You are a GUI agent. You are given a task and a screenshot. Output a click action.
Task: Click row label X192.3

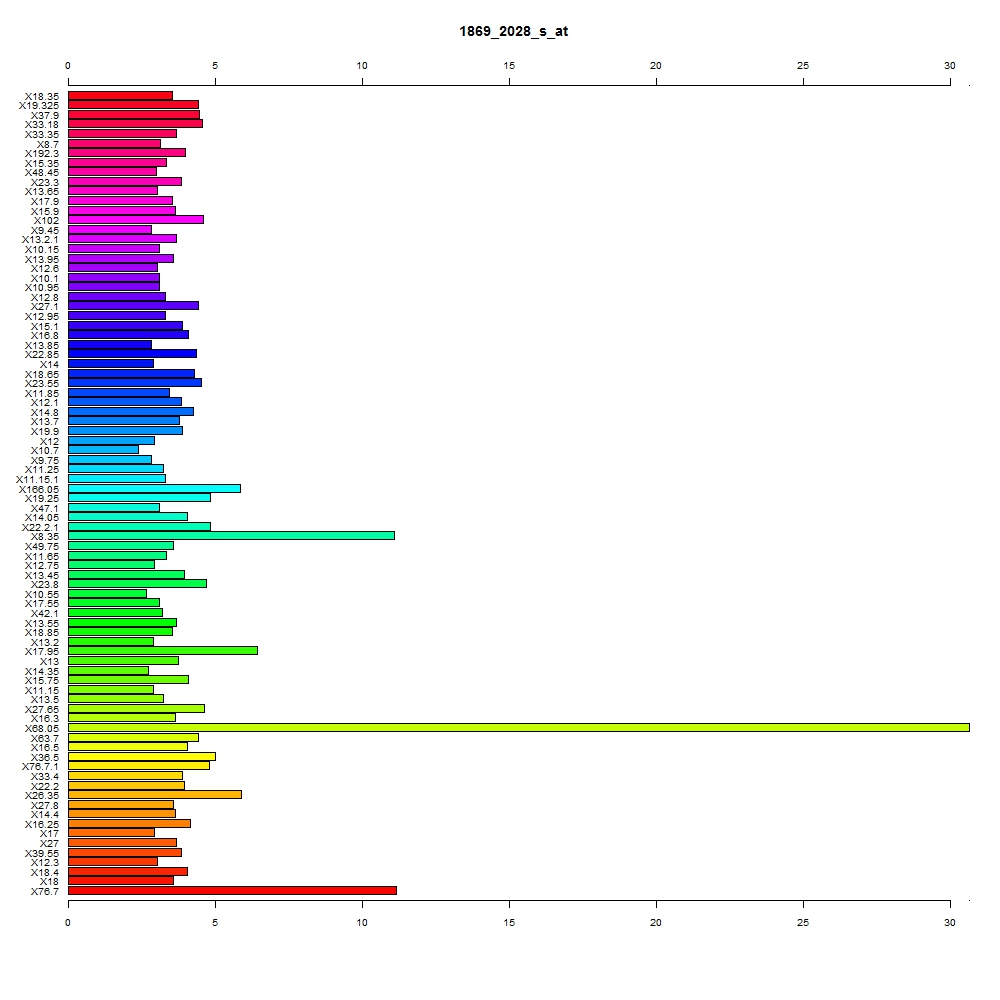41,154
